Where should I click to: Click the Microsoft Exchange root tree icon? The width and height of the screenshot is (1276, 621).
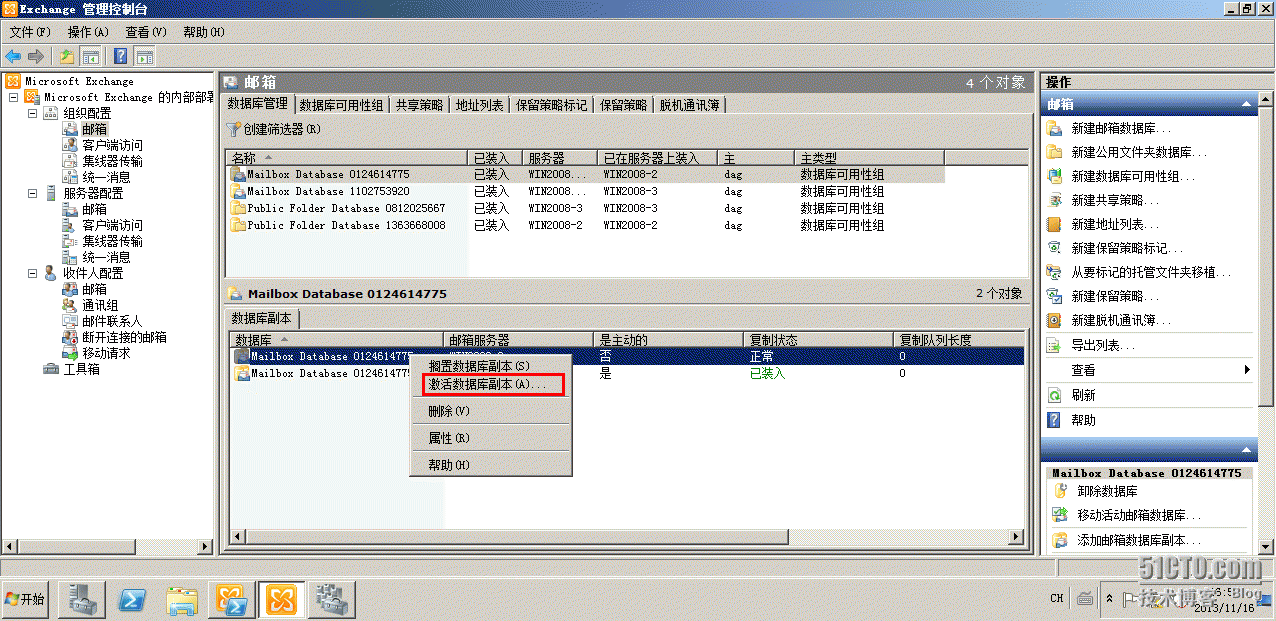(x=13, y=81)
